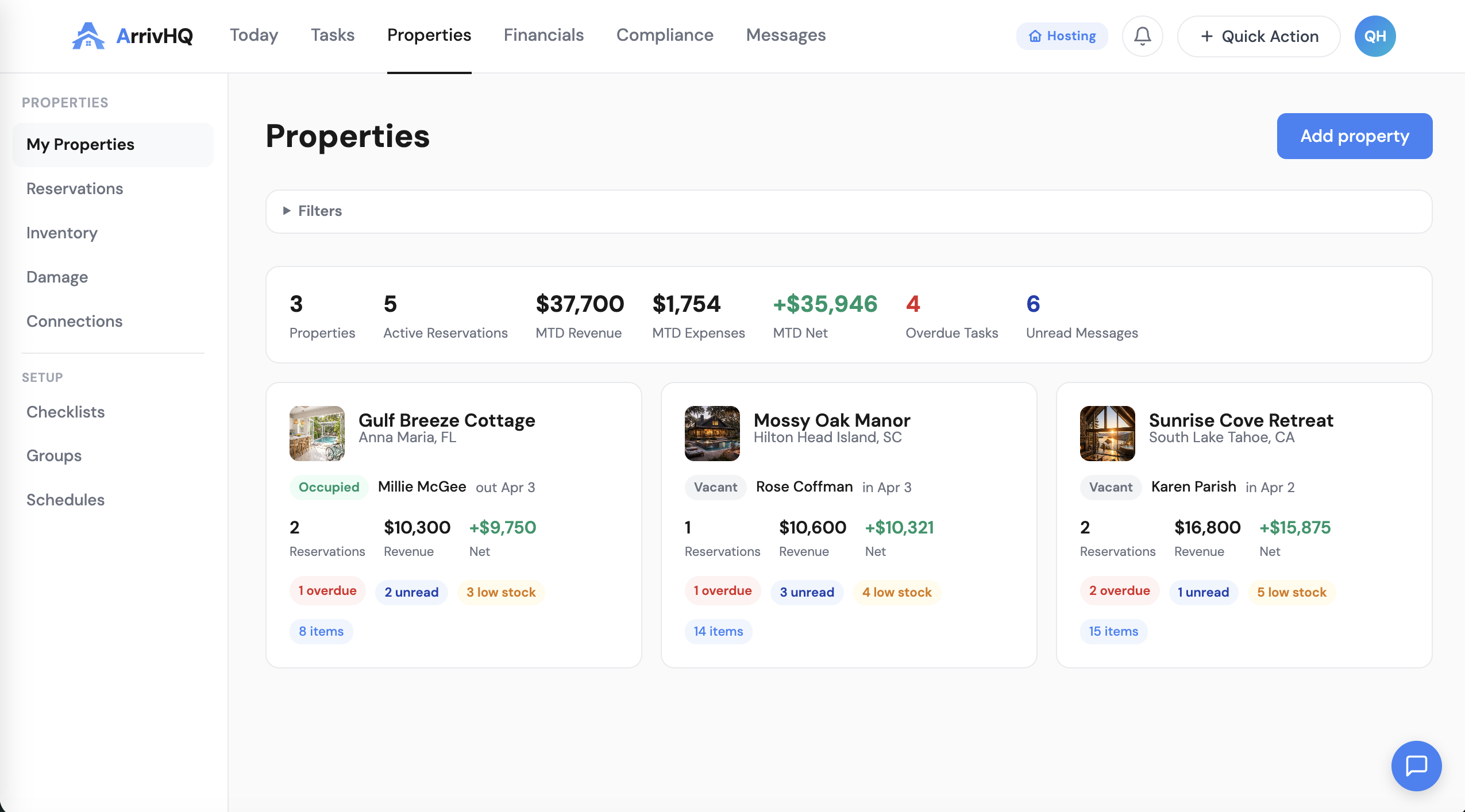Screen dimensions: 1465x812
Task: Expand the Filters panel
Action: pyautogui.click(x=313, y=211)
